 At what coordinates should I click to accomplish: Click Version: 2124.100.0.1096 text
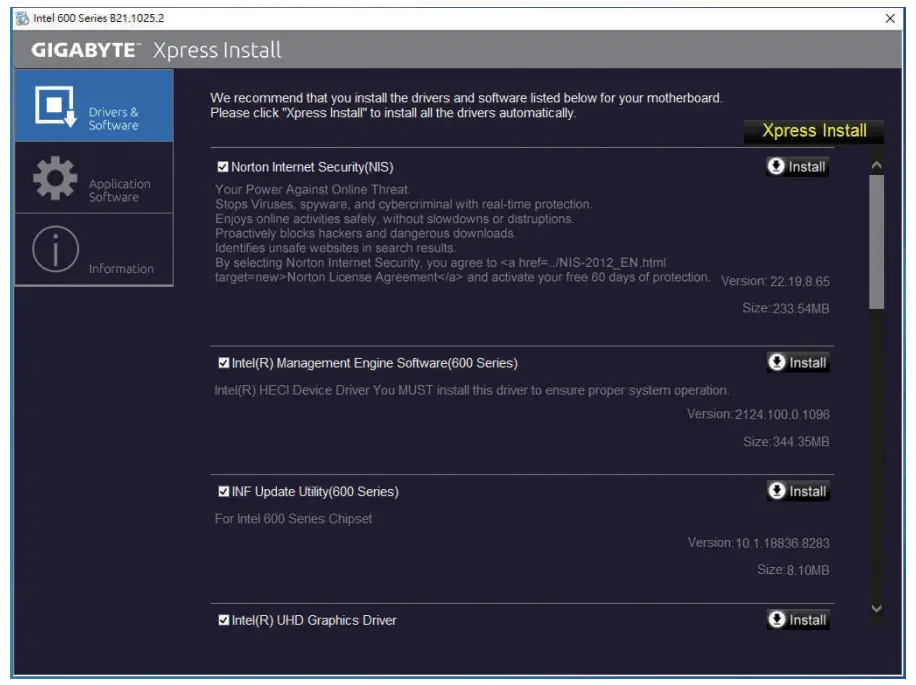(758, 415)
